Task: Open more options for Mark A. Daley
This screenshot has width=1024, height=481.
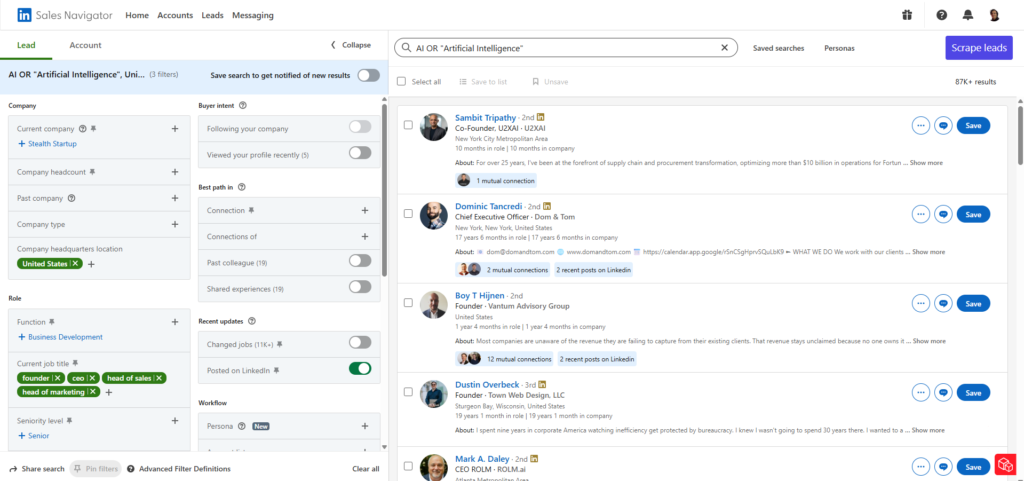Action: tap(921, 467)
